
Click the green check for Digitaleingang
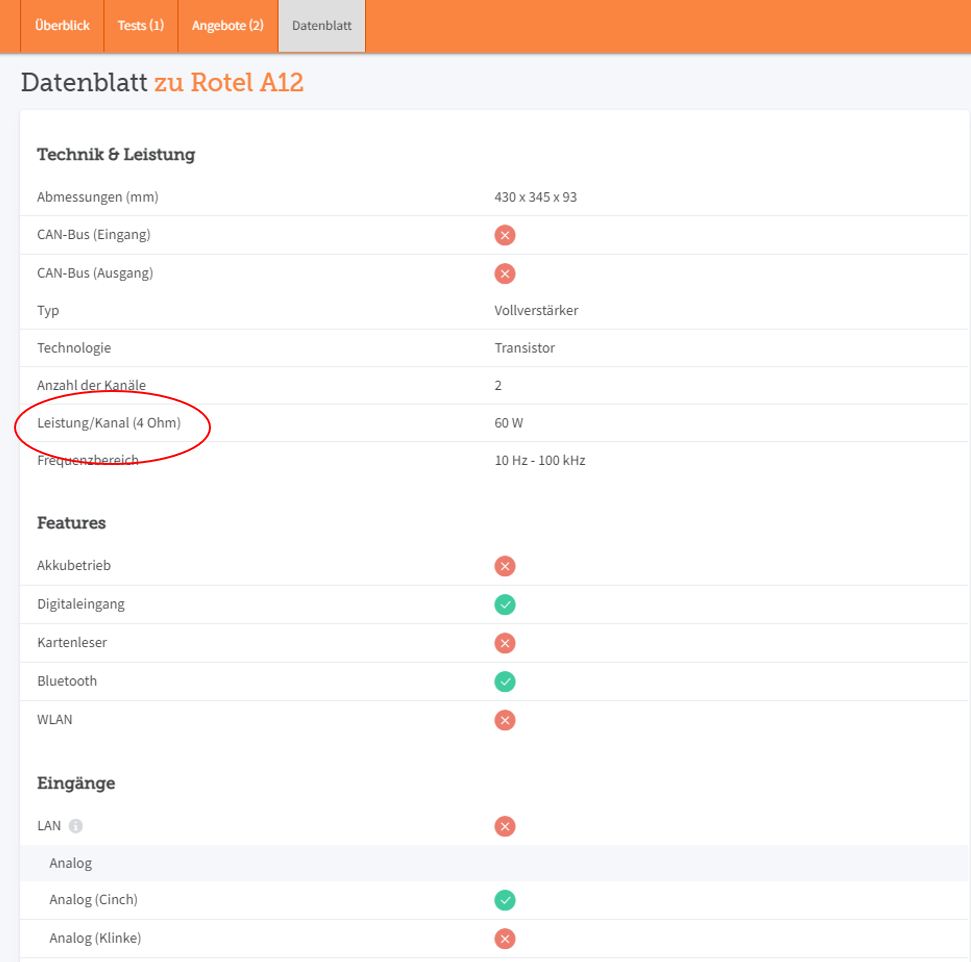(x=505, y=604)
